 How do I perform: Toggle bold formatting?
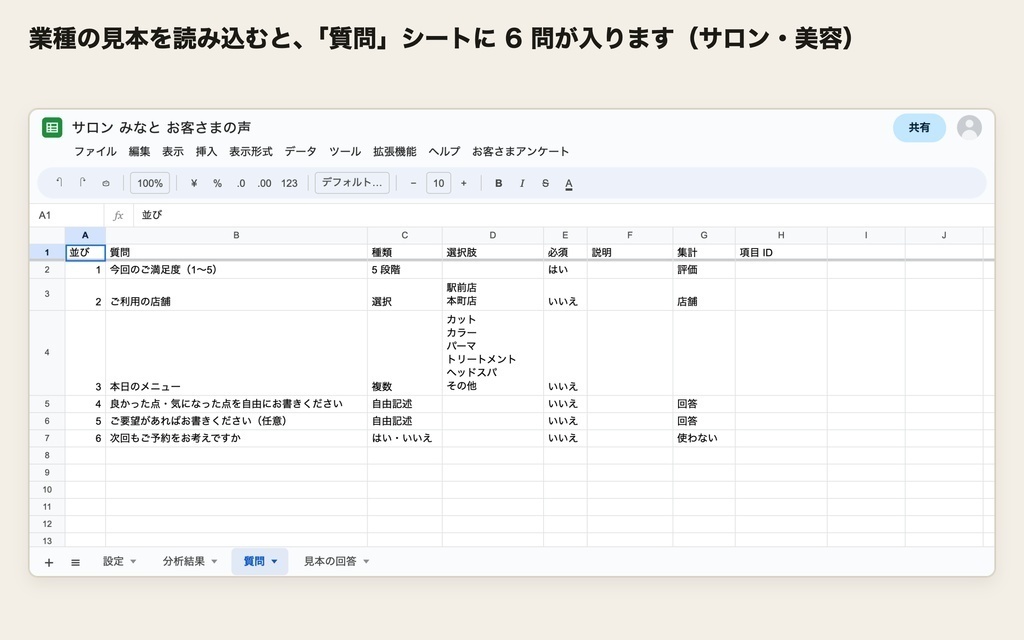click(x=498, y=184)
